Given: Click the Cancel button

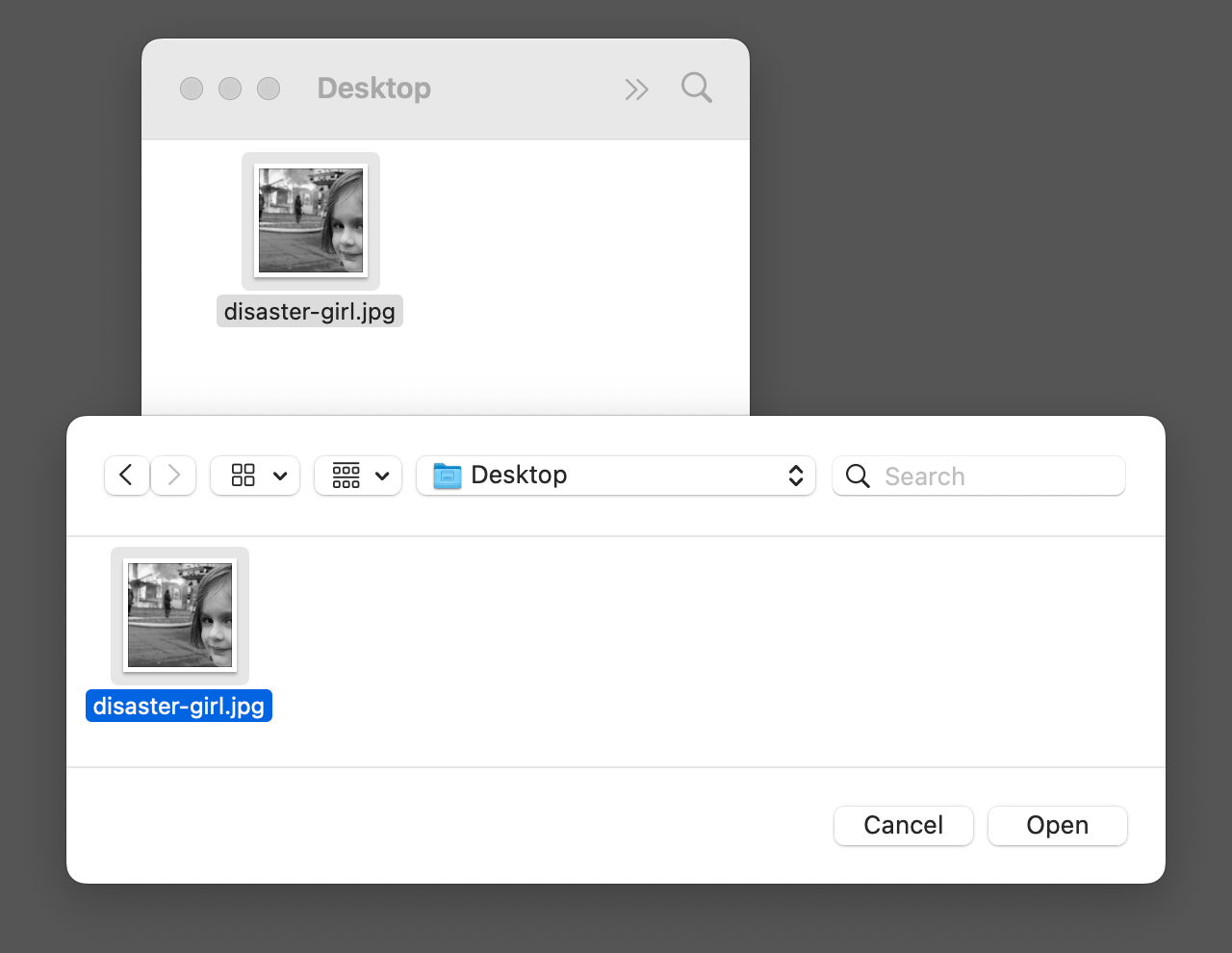Looking at the screenshot, I should (x=903, y=826).
